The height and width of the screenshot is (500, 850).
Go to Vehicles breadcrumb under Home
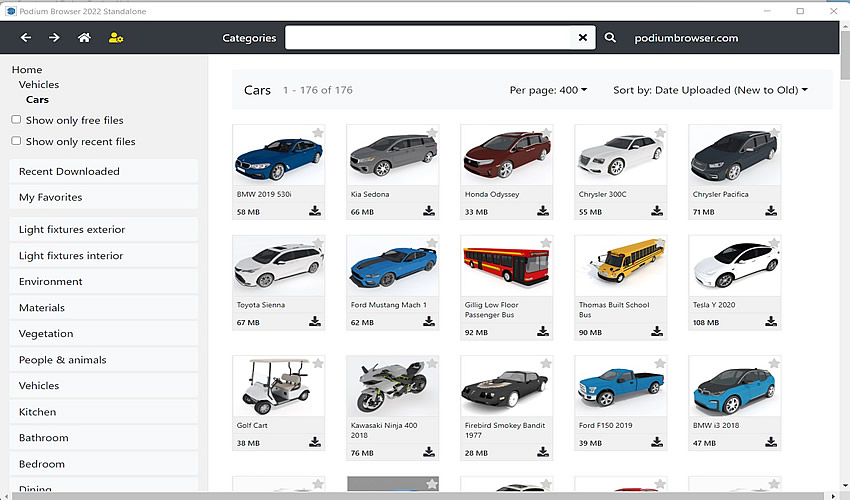(x=38, y=85)
